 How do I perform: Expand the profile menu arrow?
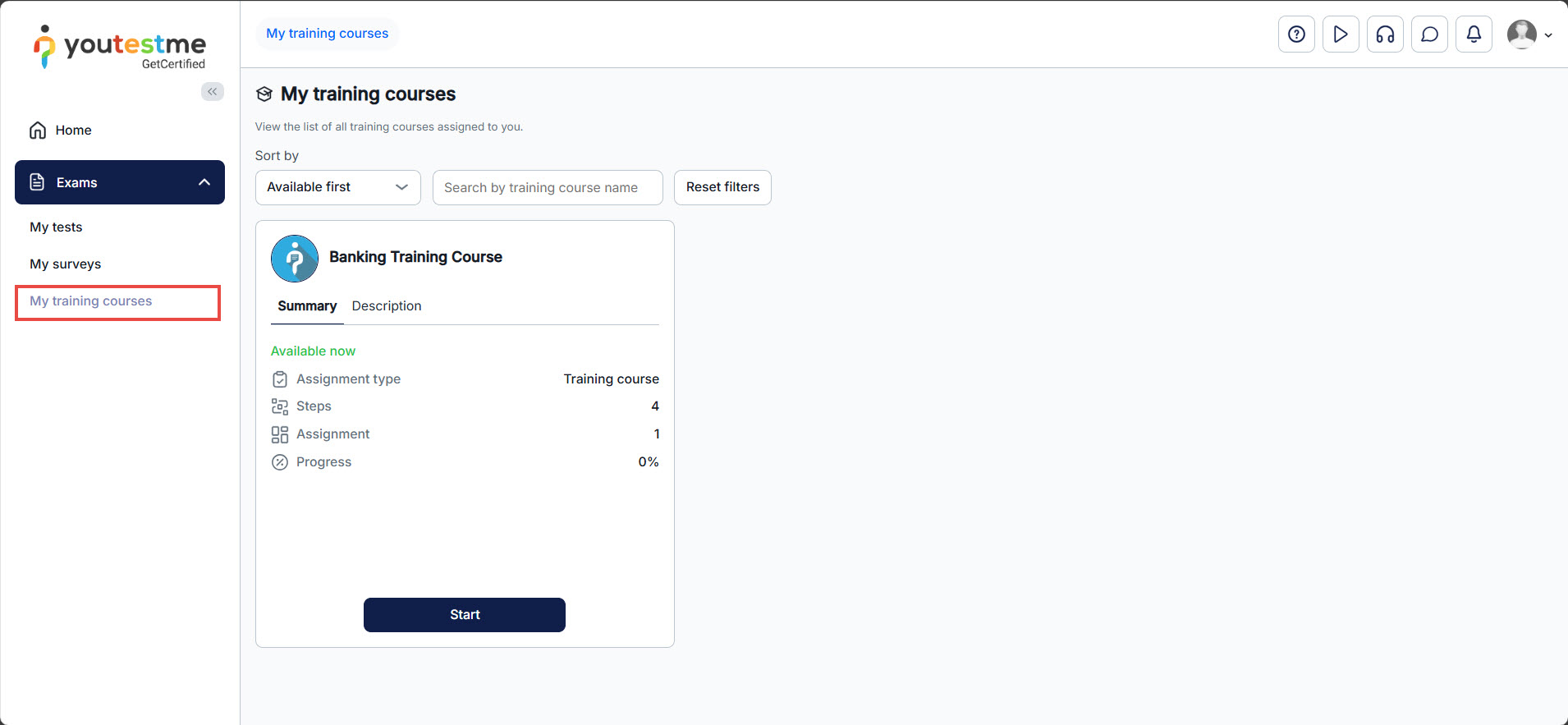1548,35
